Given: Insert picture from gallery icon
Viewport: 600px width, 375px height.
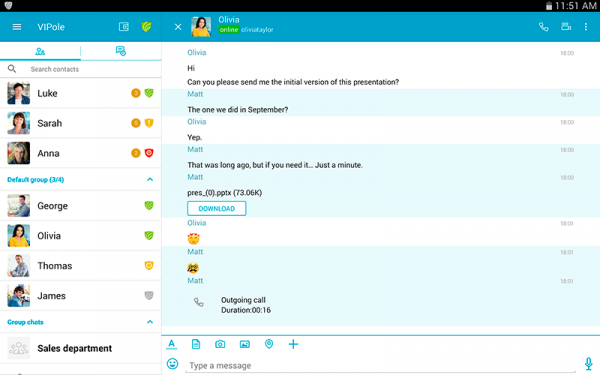Looking at the screenshot, I should (x=245, y=344).
